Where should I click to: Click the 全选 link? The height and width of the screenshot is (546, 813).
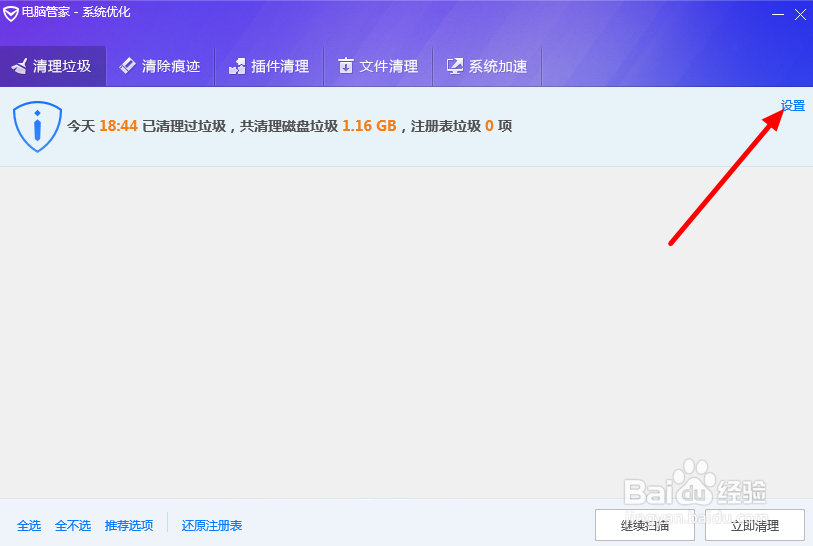pos(29,526)
